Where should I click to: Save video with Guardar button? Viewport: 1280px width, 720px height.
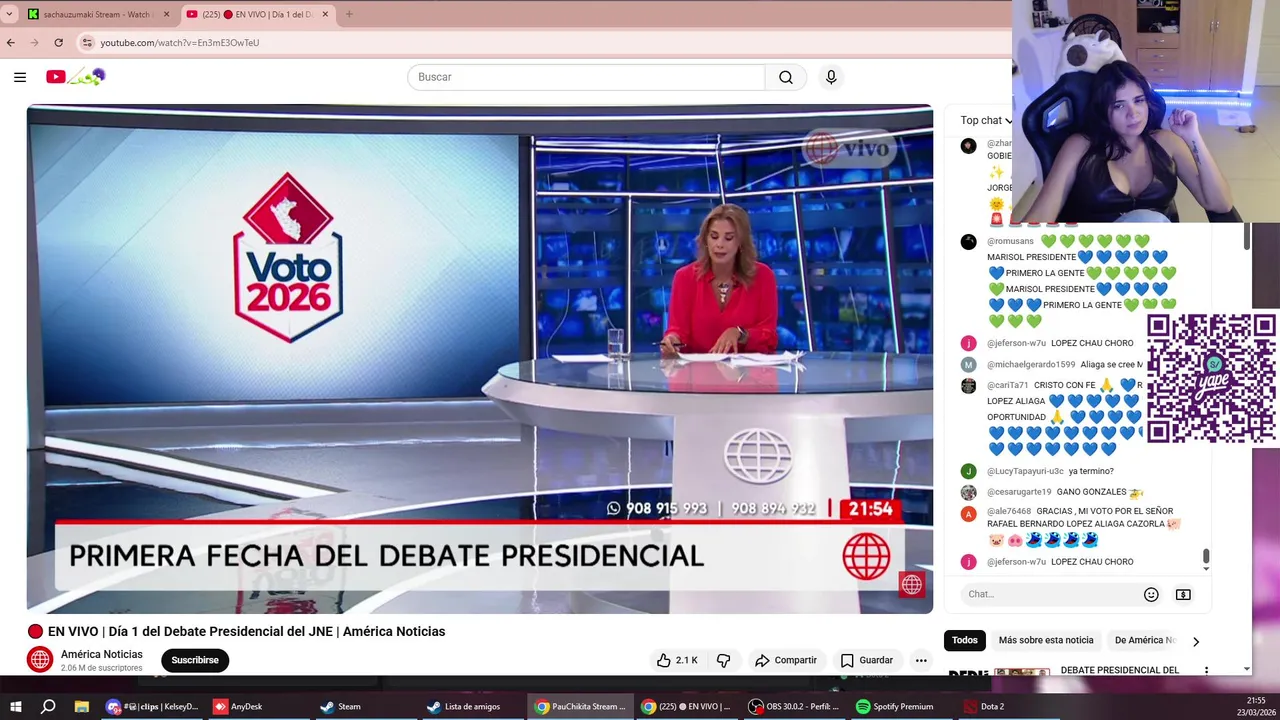click(x=866, y=660)
